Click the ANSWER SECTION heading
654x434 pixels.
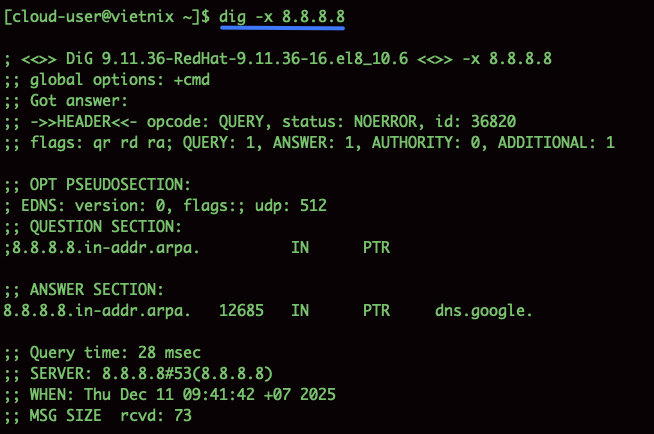point(82,289)
